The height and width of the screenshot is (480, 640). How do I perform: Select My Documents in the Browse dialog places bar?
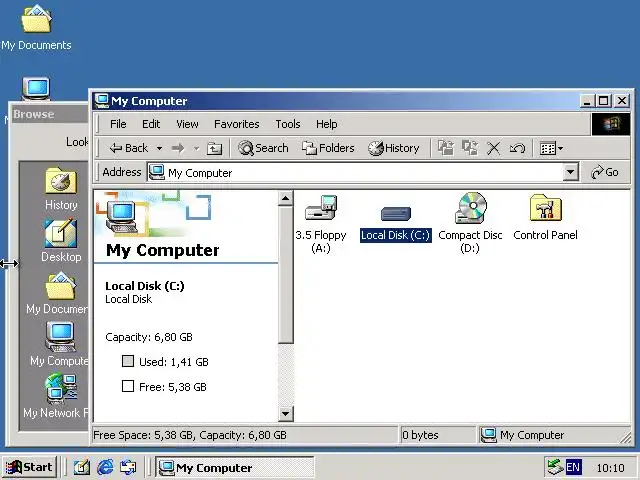coord(57,293)
